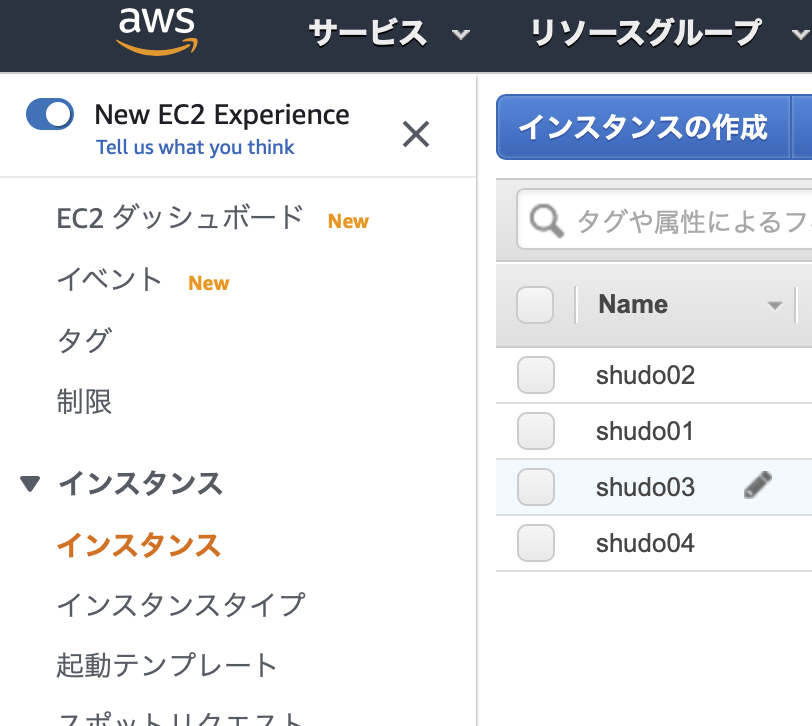
Task: Open the Tell us what you think link
Action: coord(195,148)
